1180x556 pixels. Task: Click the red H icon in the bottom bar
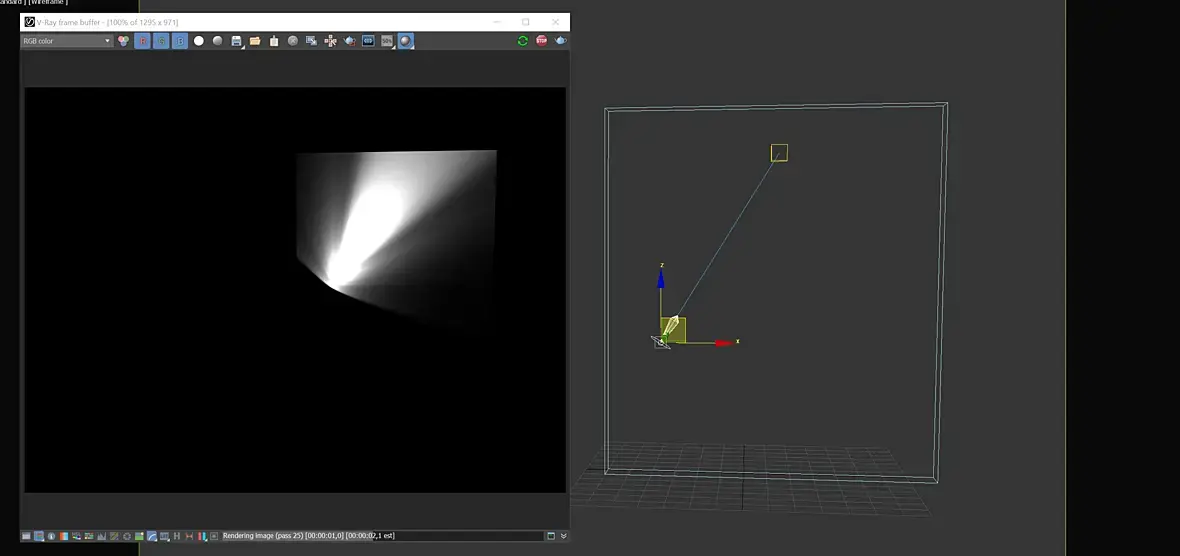pos(189,536)
